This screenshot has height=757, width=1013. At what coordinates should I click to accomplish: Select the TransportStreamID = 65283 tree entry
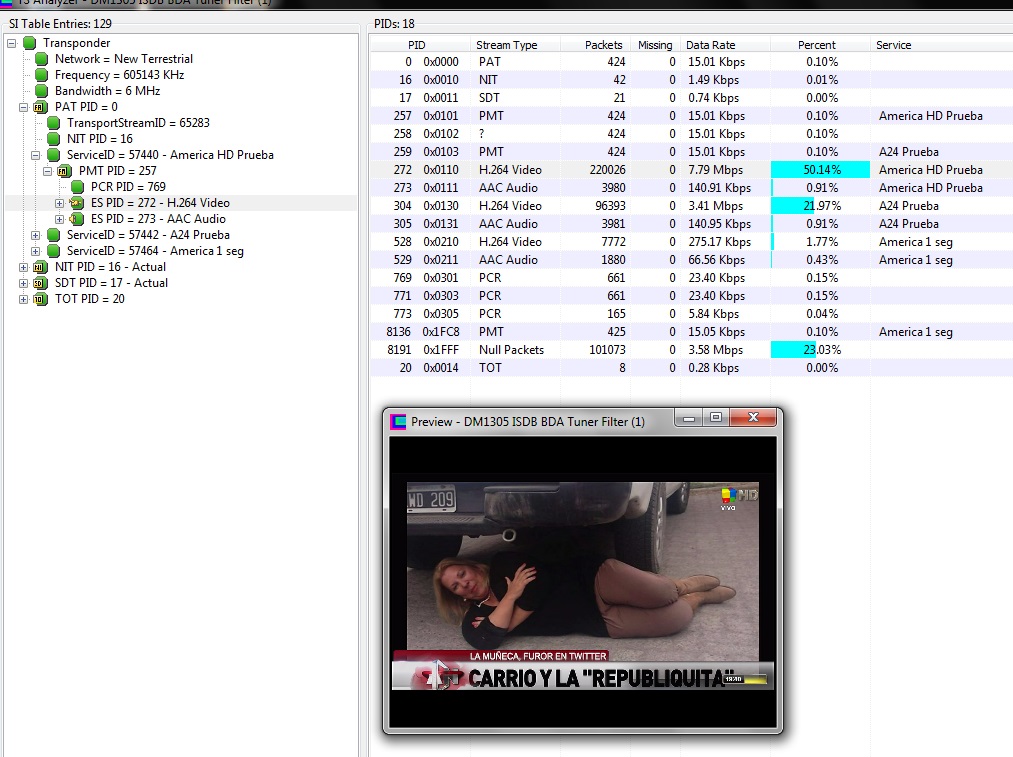coord(138,123)
